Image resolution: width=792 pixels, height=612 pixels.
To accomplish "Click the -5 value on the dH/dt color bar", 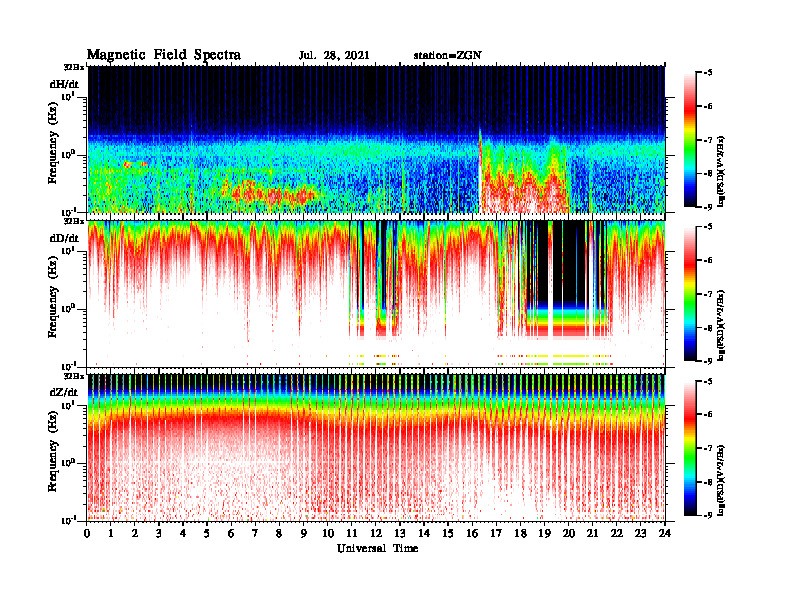I will coord(708,73).
